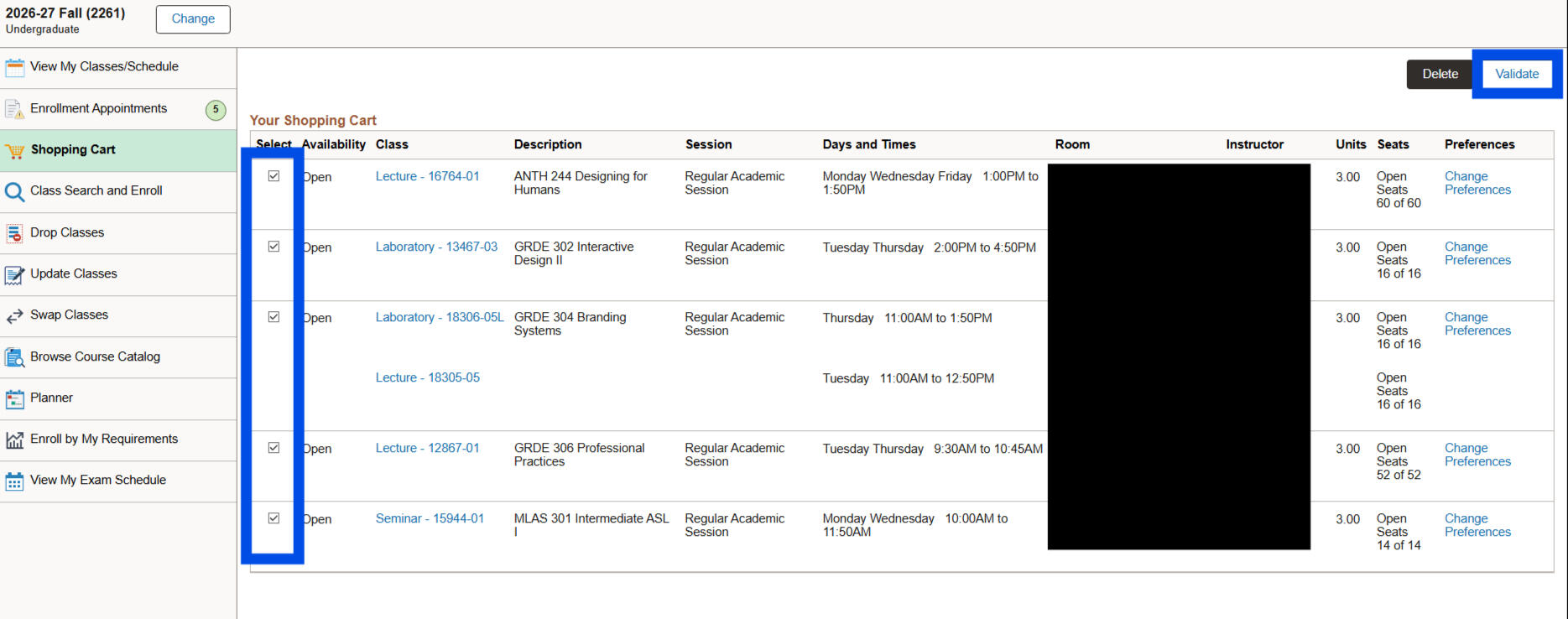Click the Enrollment Appointments document icon

pos(15,109)
